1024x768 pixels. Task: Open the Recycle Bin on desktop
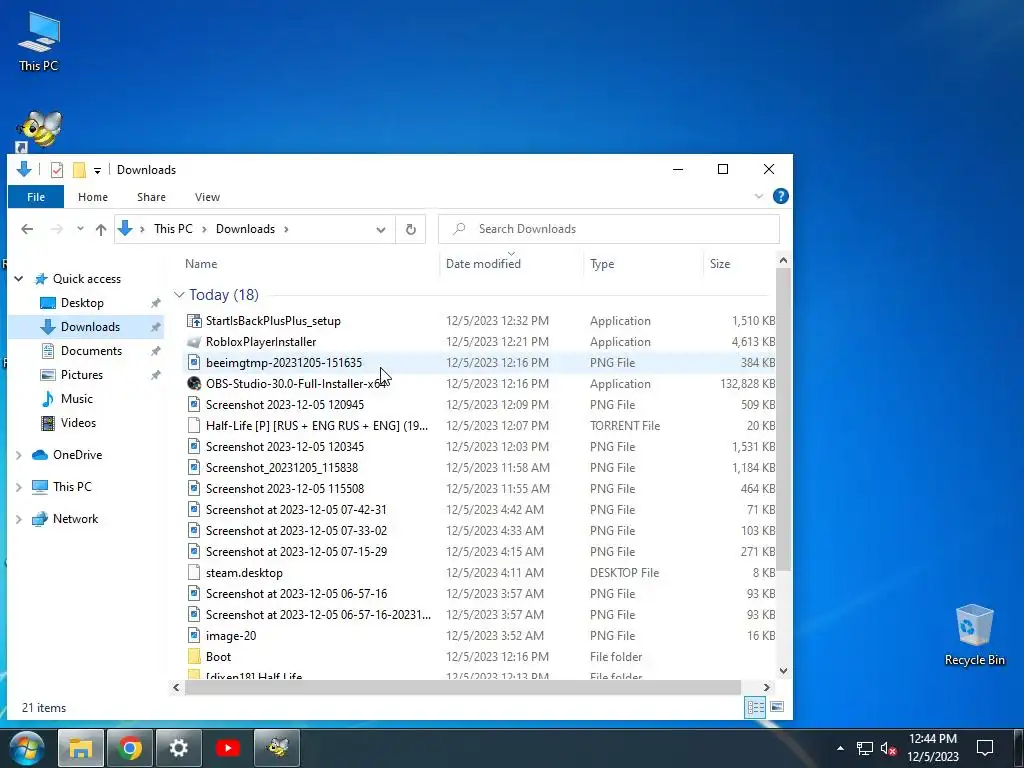coord(974,635)
